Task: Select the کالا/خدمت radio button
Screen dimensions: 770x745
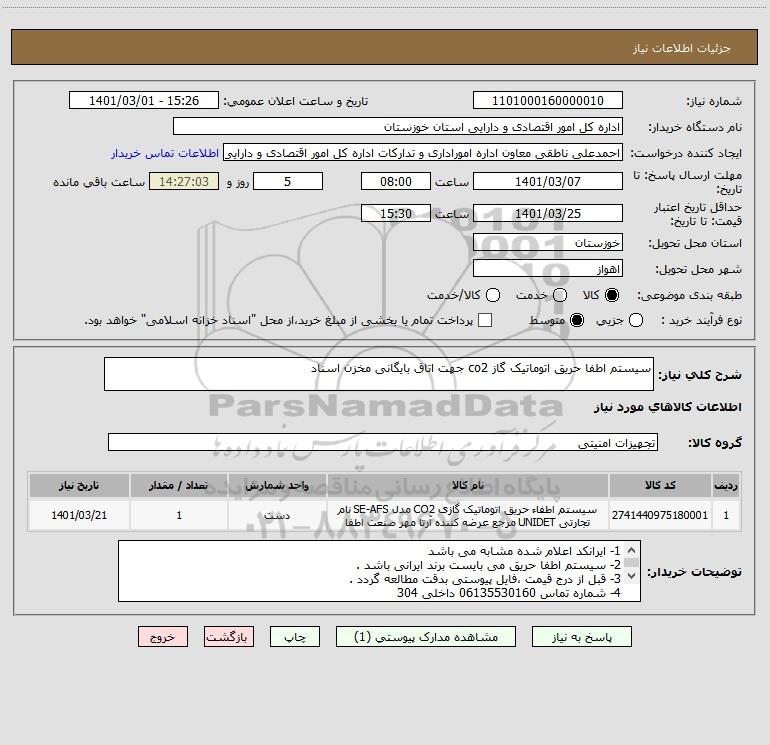Action: coord(493,295)
